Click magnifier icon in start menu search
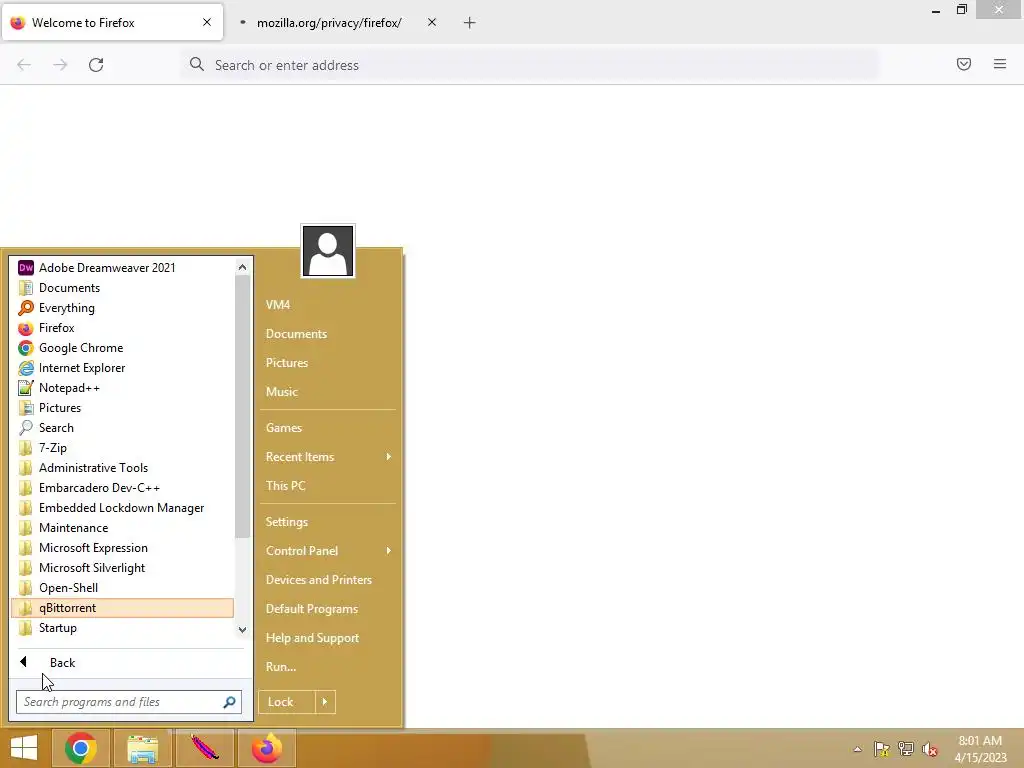The image size is (1024, 768). click(229, 702)
